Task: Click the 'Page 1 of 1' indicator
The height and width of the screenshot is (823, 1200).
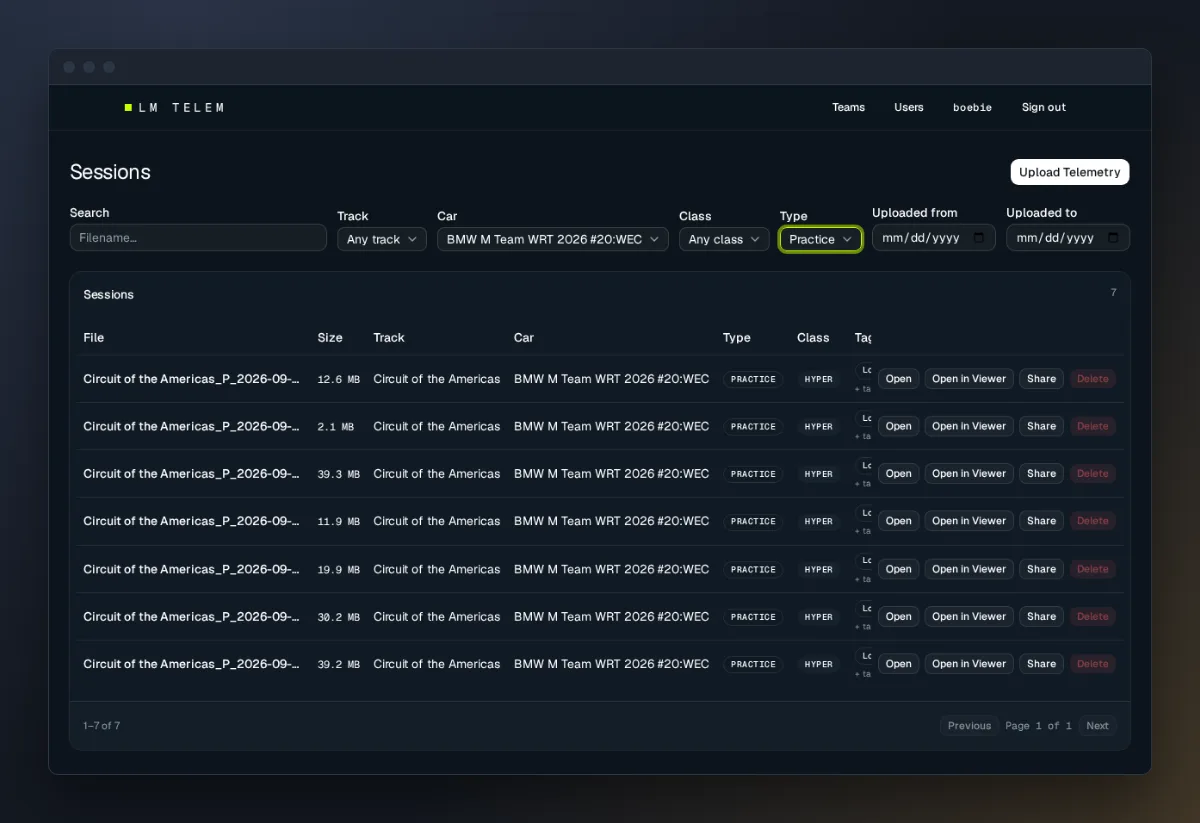Action: pos(1038,726)
